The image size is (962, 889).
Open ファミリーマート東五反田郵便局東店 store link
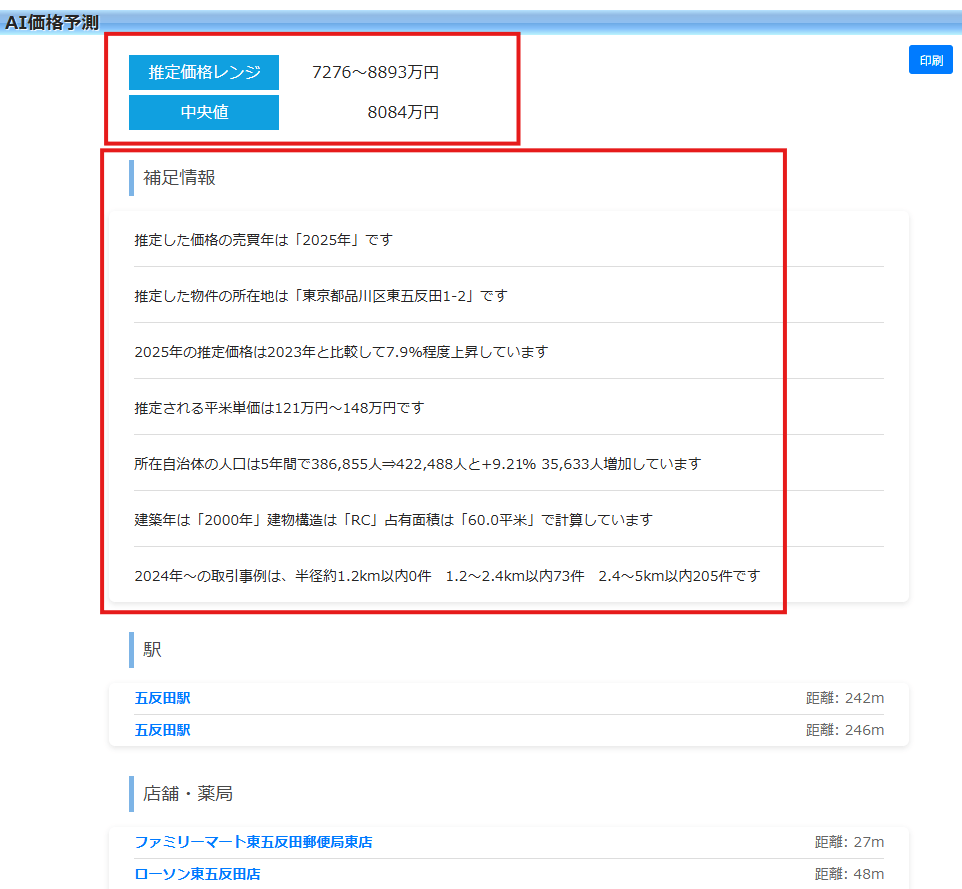tap(251, 842)
